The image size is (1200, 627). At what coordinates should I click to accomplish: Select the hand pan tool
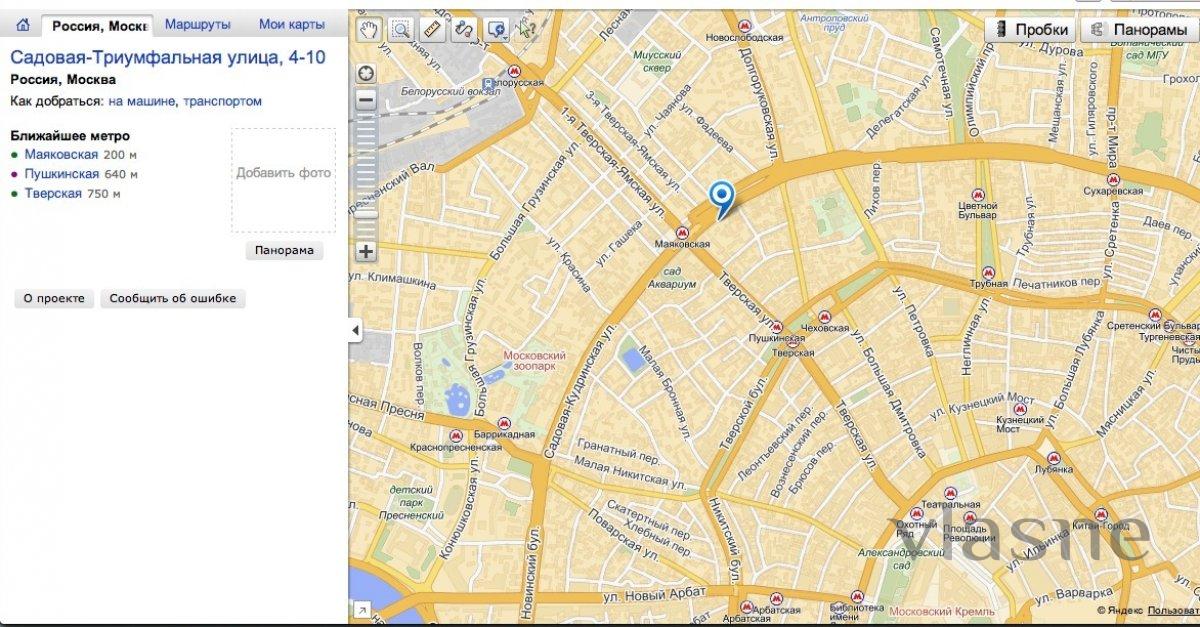click(x=370, y=30)
